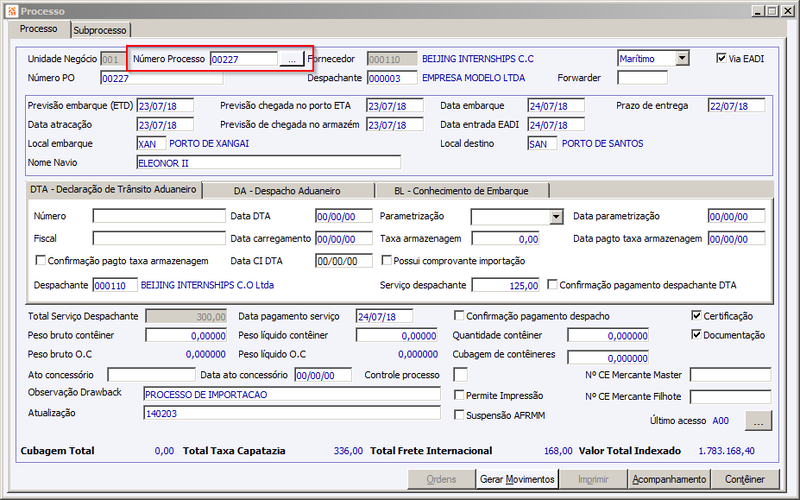
Task: Uncheck the Documentação checkbox
Action: 696,335
